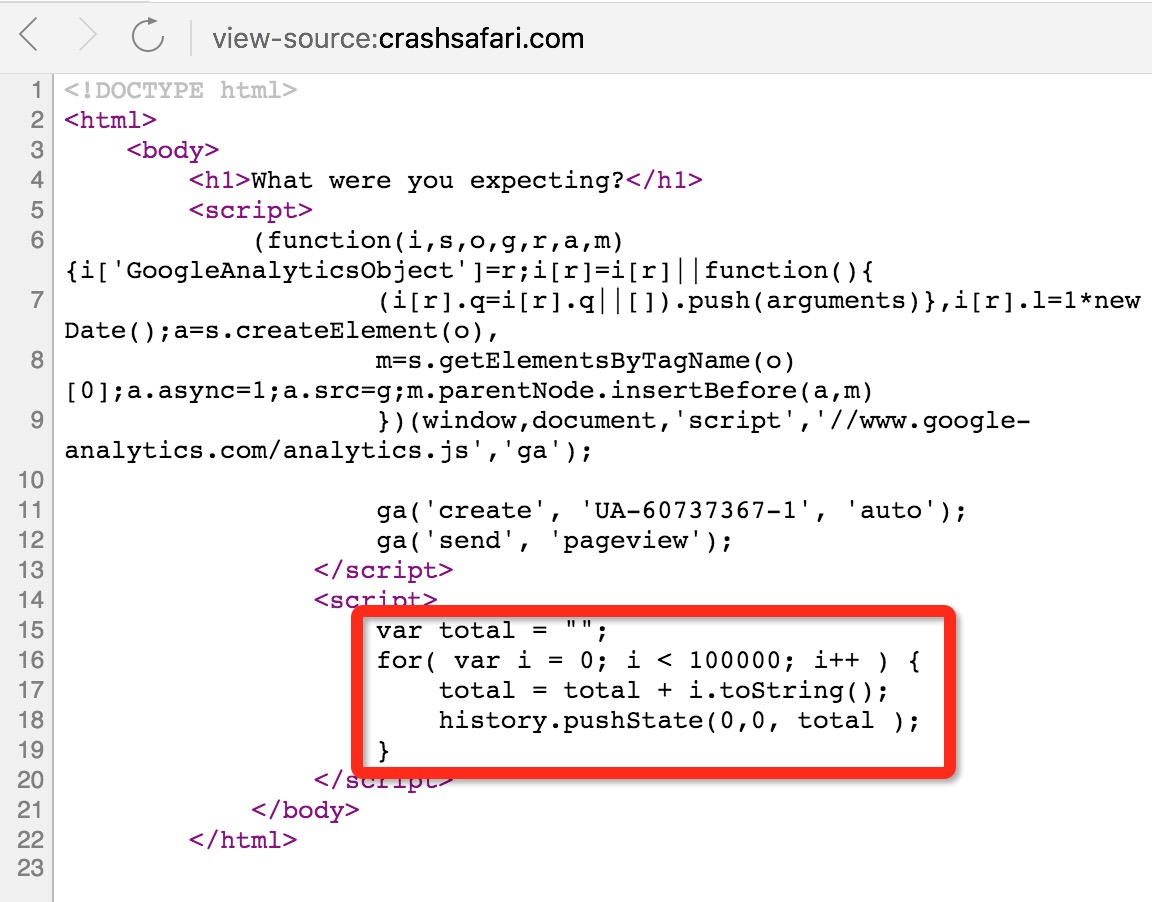Click line number 21 in the gutter
The width and height of the screenshot is (1152, 902).
(30, 810)
